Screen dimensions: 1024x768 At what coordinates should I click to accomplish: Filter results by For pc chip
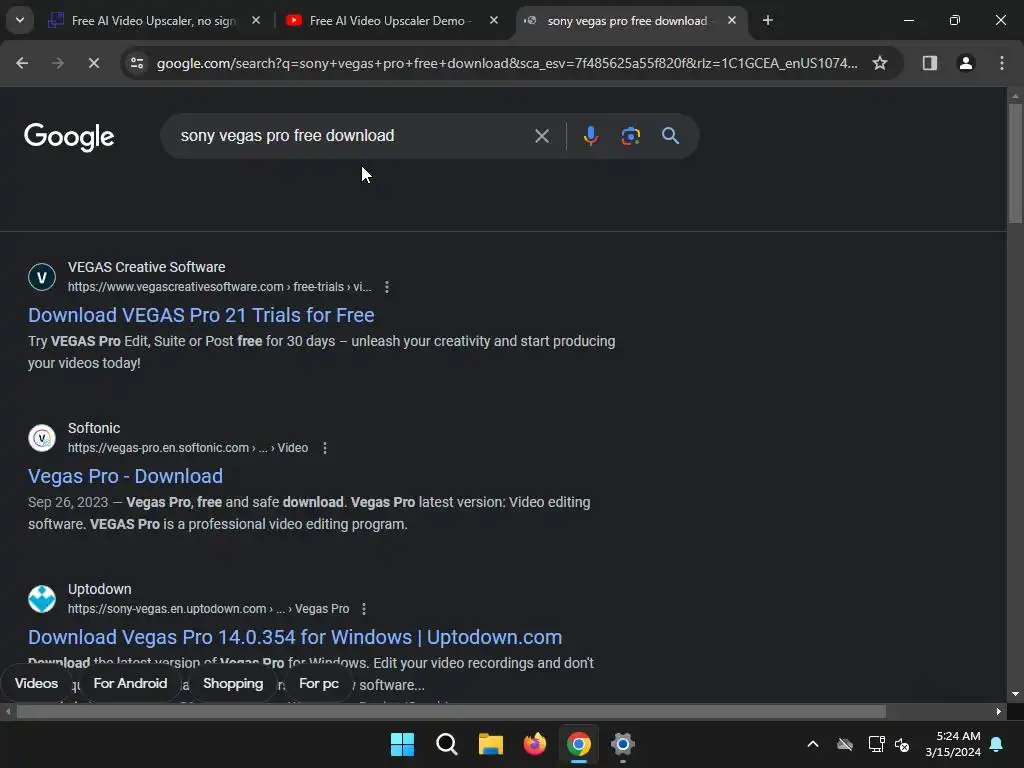tap(319, 683)
